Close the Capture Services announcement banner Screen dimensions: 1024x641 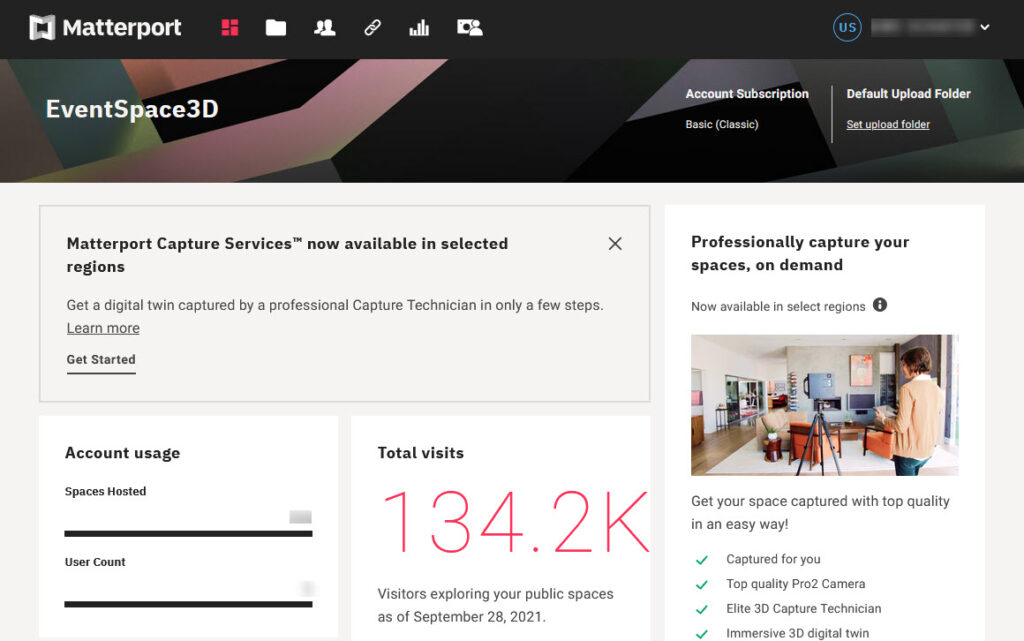615,243
